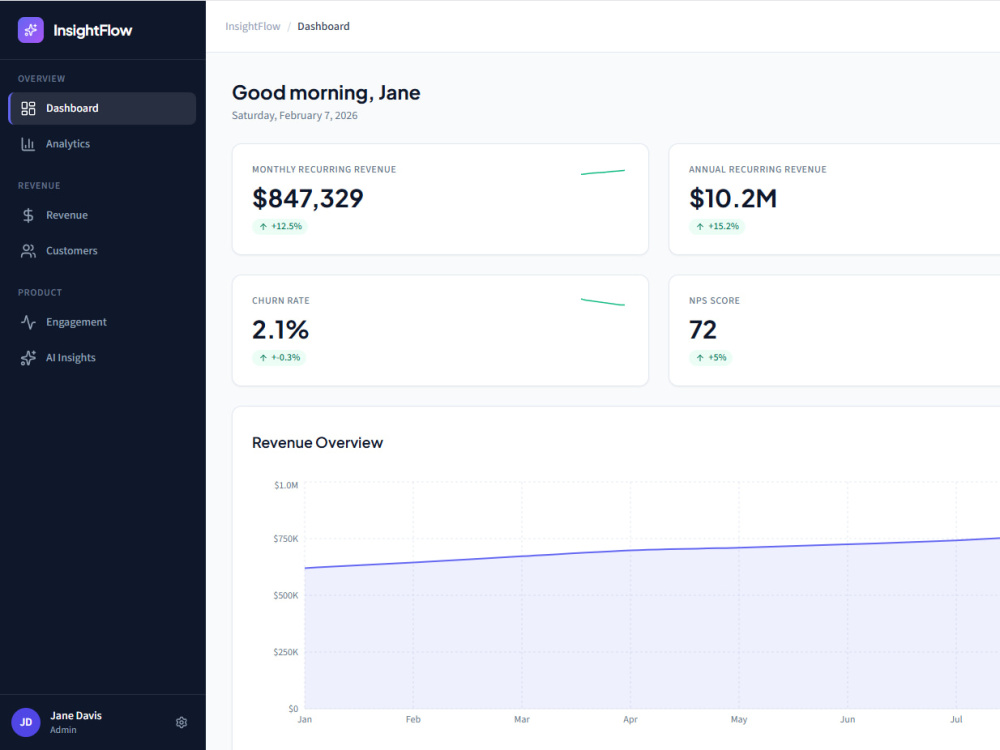The image size is (1000, 750).
Task: Click the PRODUCT section header
Action: coord(40,293)
